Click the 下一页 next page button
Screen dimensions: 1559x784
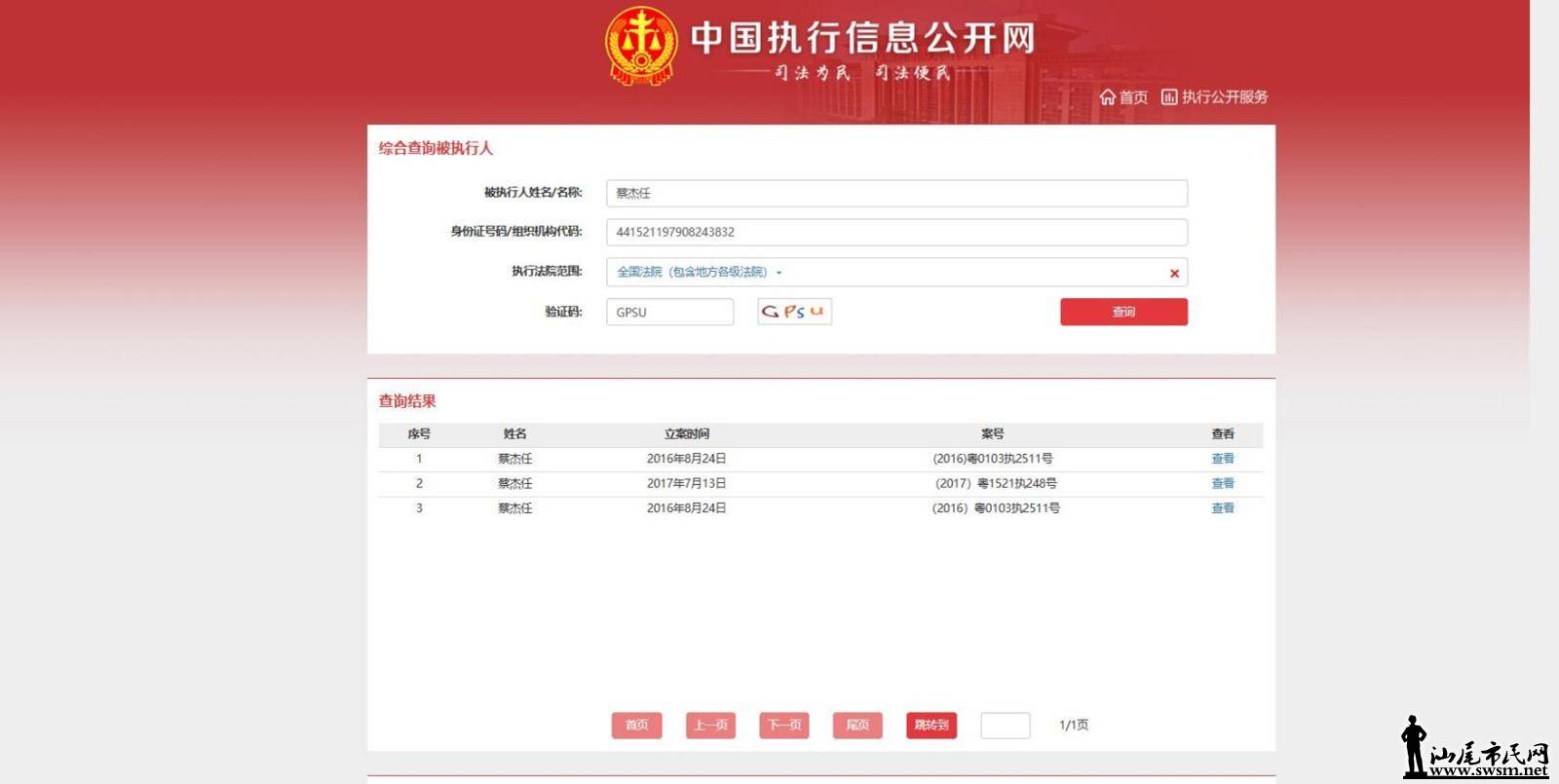pos(784,726)
